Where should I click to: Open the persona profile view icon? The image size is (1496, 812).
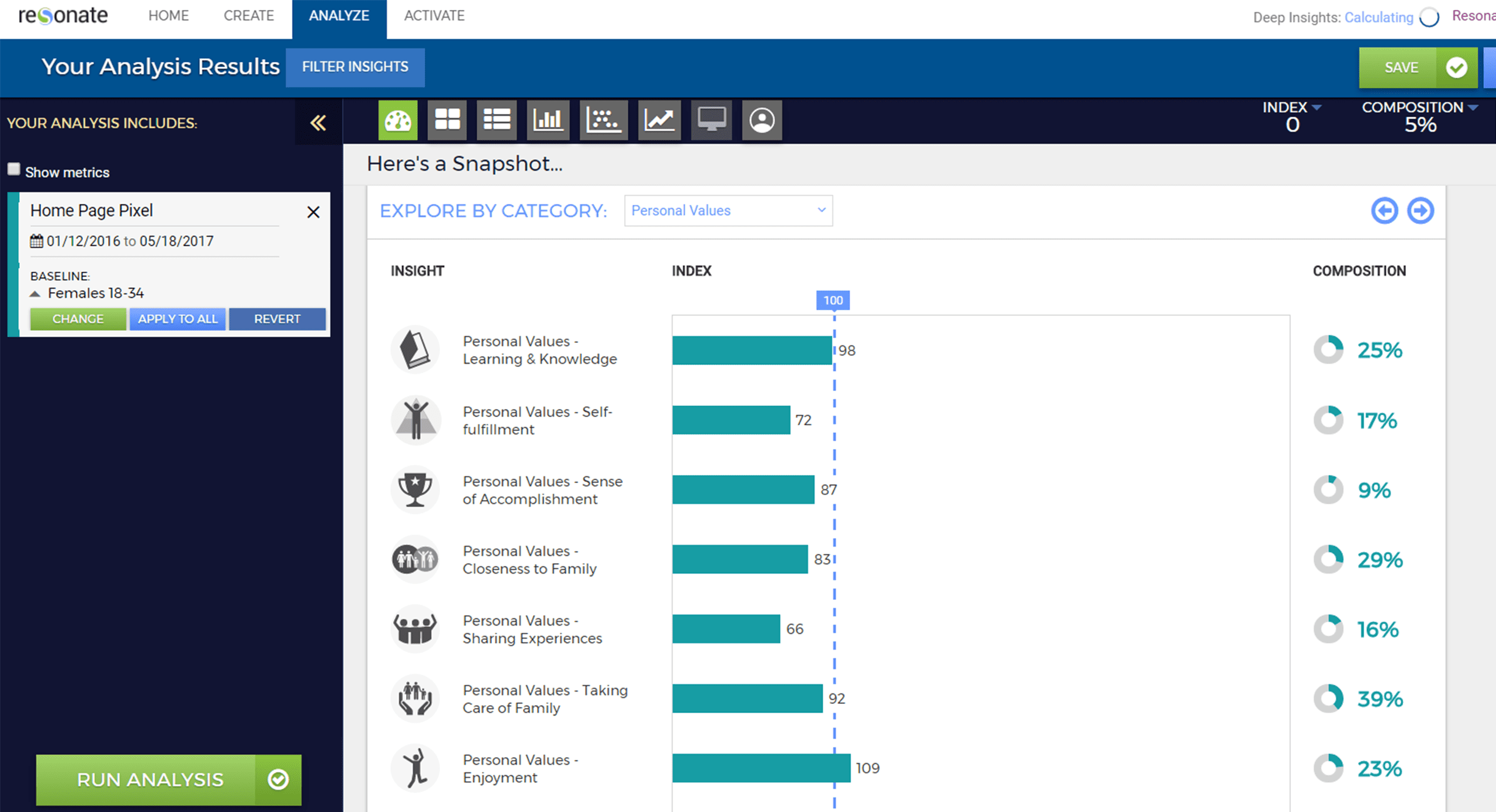[x=761, y=120]
